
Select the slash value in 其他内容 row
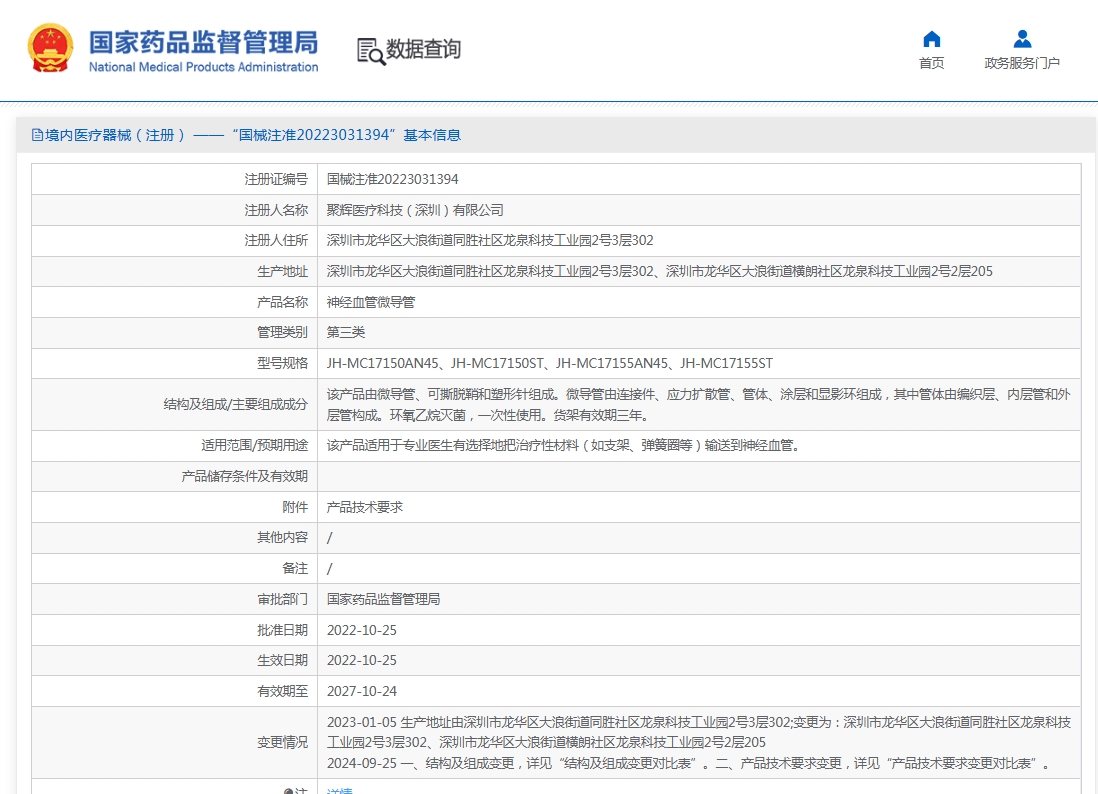pos(330,538)
